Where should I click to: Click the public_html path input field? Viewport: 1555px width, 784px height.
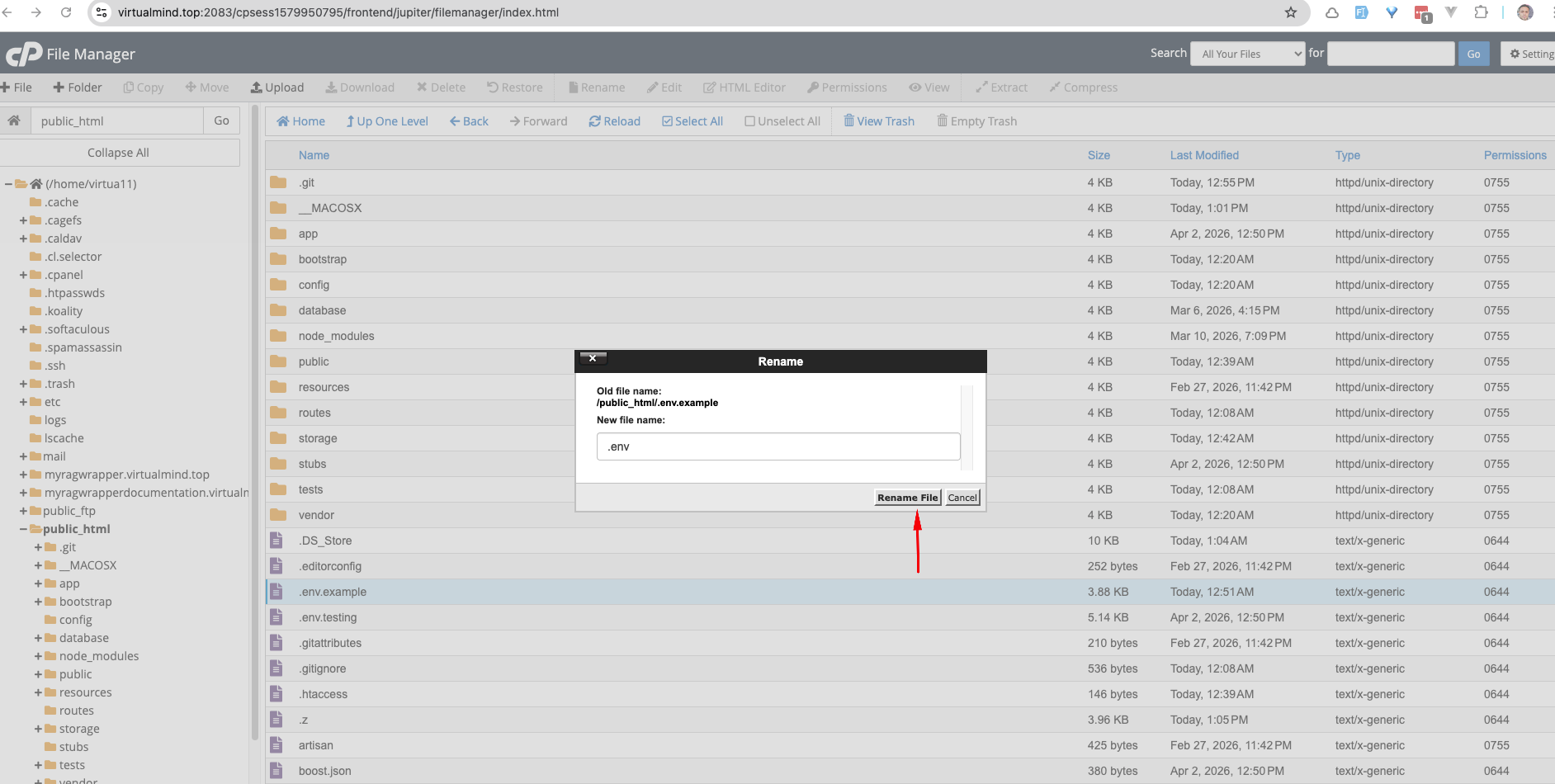(x=117, y=120)
